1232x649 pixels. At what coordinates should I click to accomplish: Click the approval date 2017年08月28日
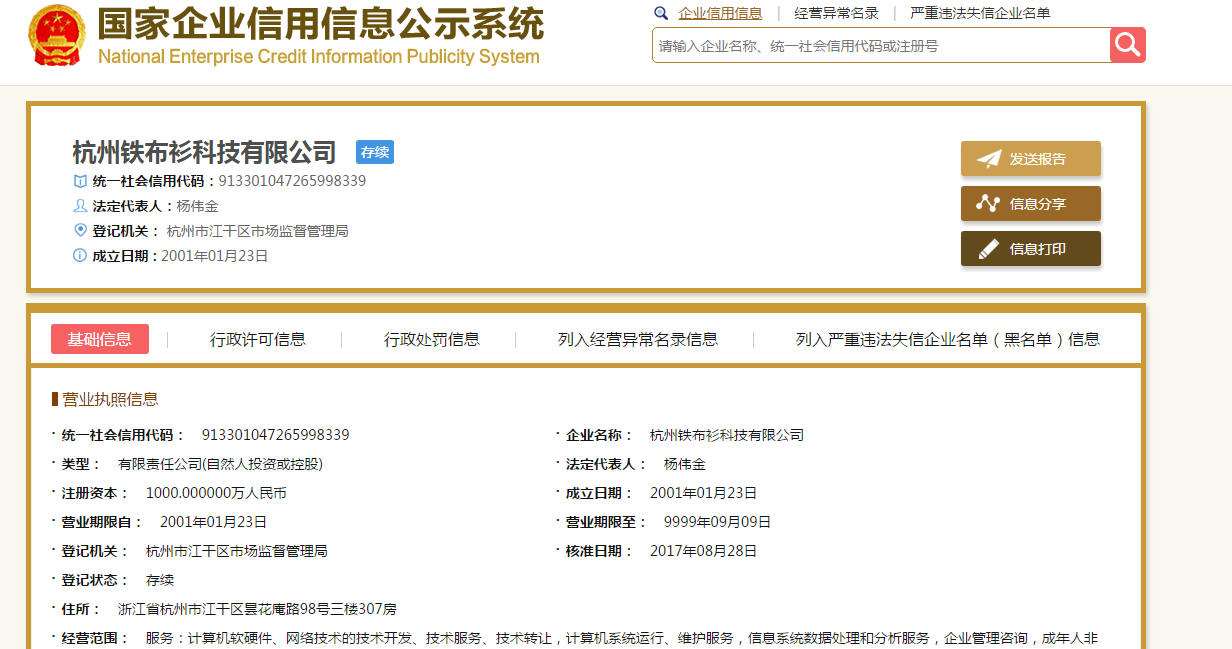[704, 551]
